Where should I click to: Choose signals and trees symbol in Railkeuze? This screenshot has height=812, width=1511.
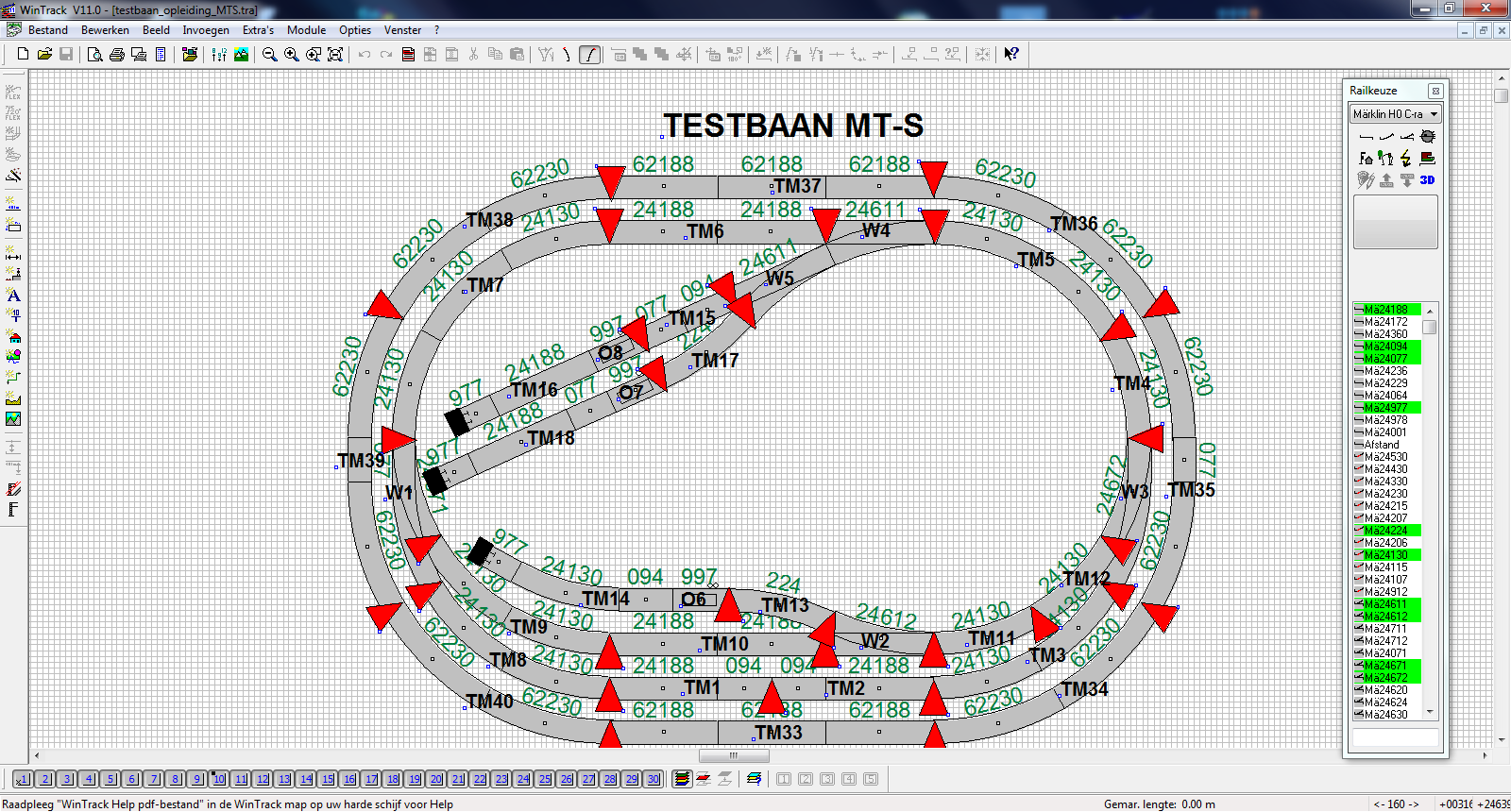1386,159
